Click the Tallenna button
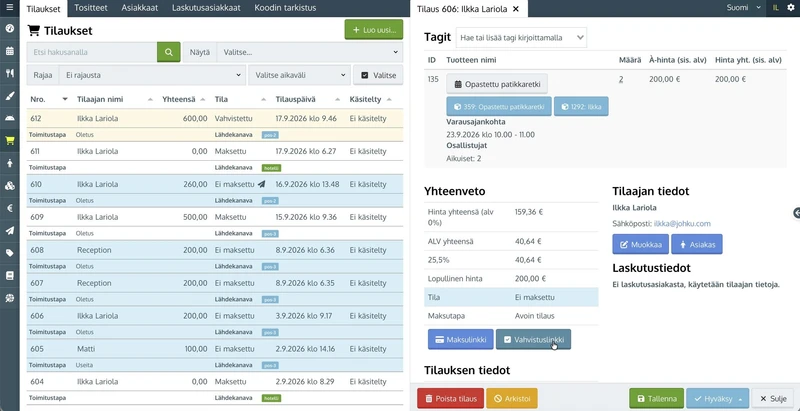 click(x=657, y=399)
